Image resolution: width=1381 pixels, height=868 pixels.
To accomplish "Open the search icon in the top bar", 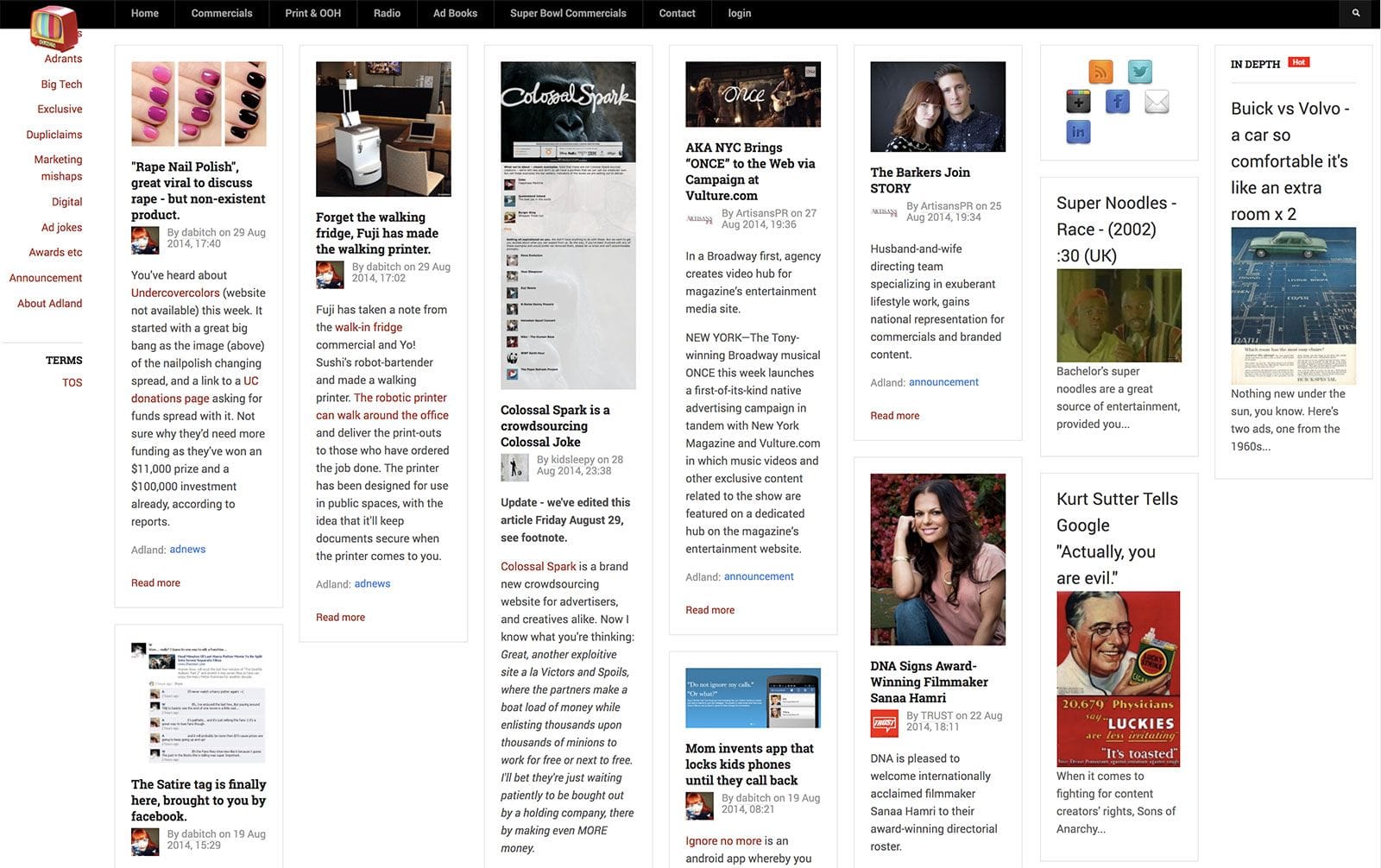I will tap(1356, 13).
